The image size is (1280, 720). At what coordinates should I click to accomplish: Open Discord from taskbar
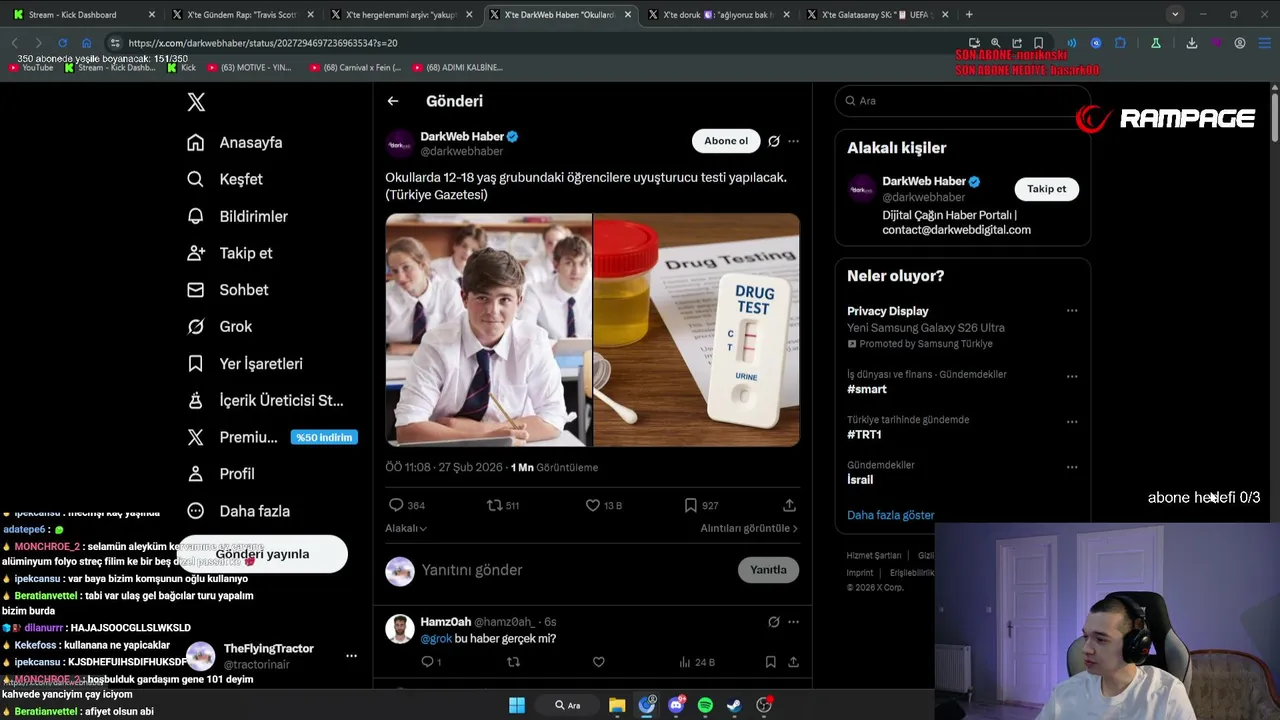[x=676, y=705]
